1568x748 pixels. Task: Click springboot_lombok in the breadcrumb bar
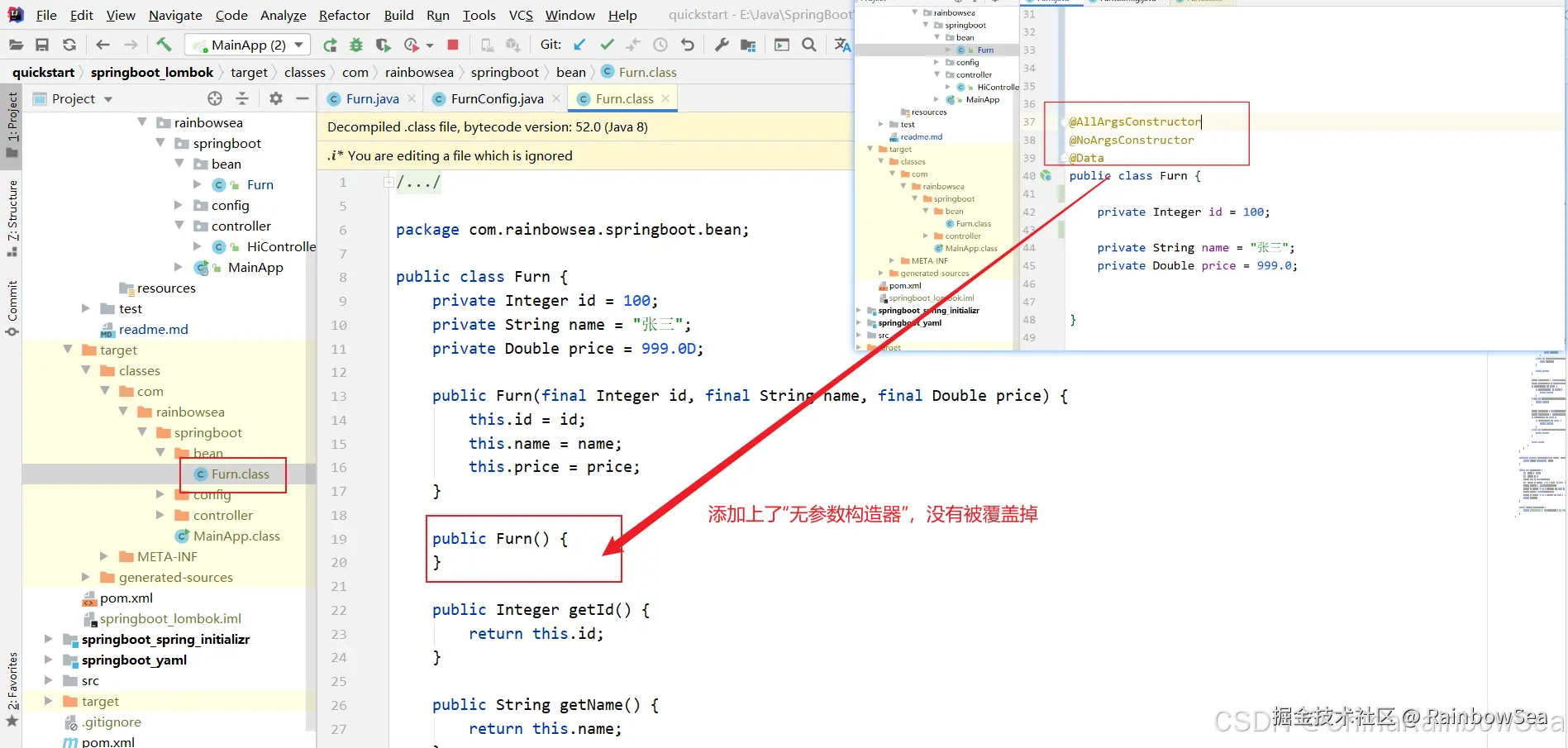pos(152,73)
